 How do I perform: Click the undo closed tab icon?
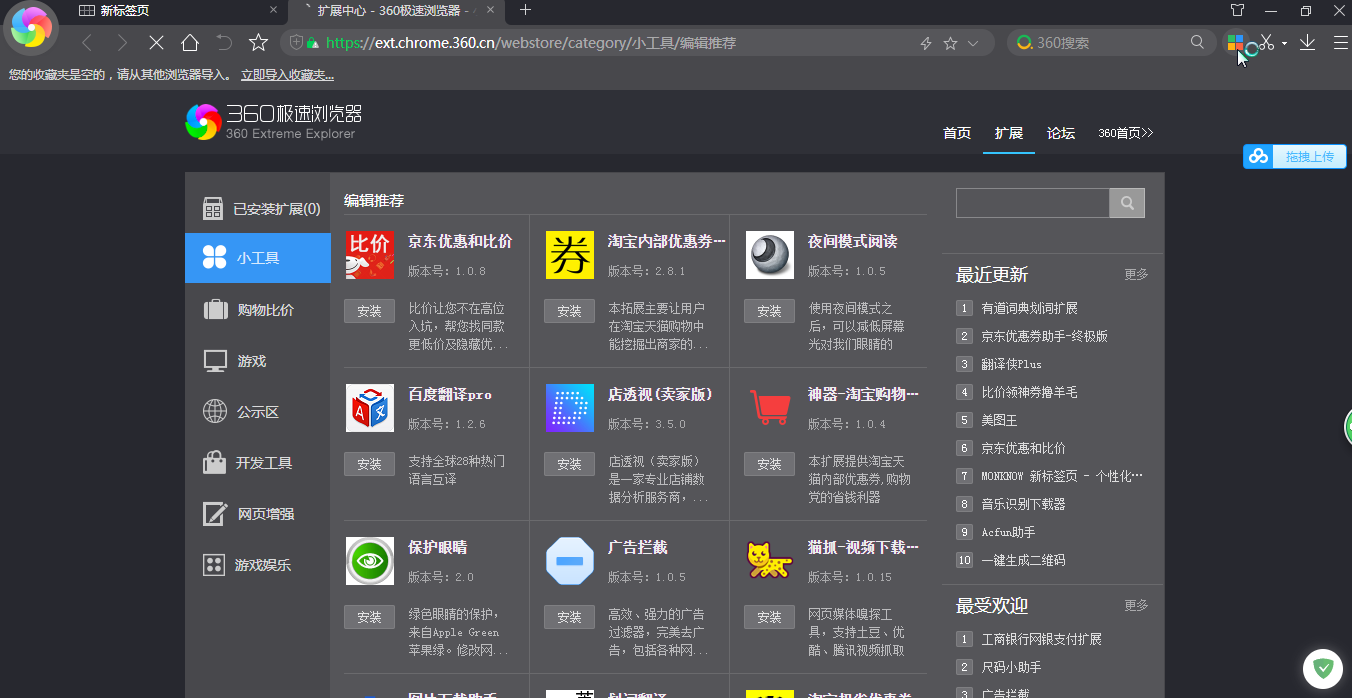(x=224, y=43)
